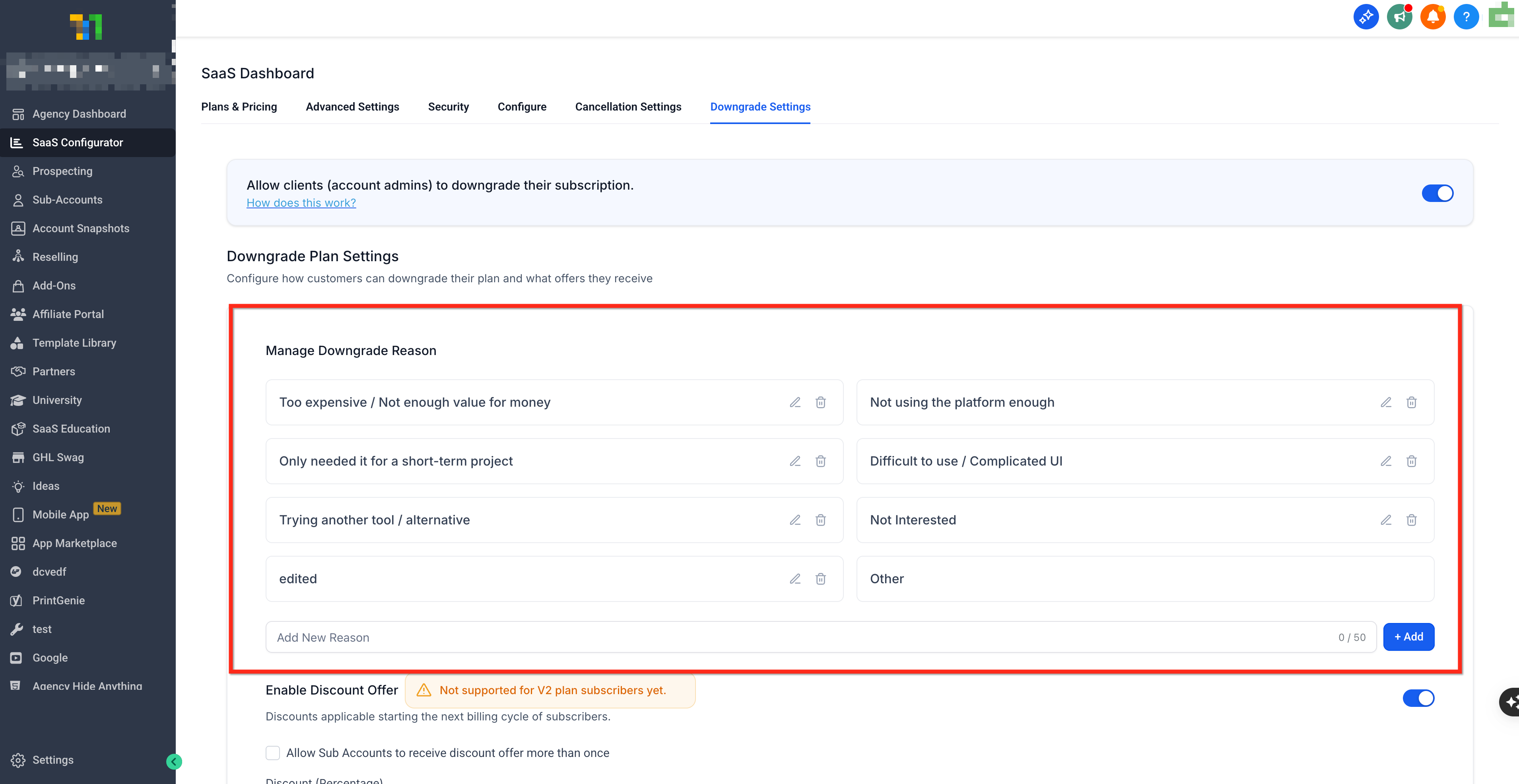
Task: Focus the Add New Reason input field
Action: 796,637
